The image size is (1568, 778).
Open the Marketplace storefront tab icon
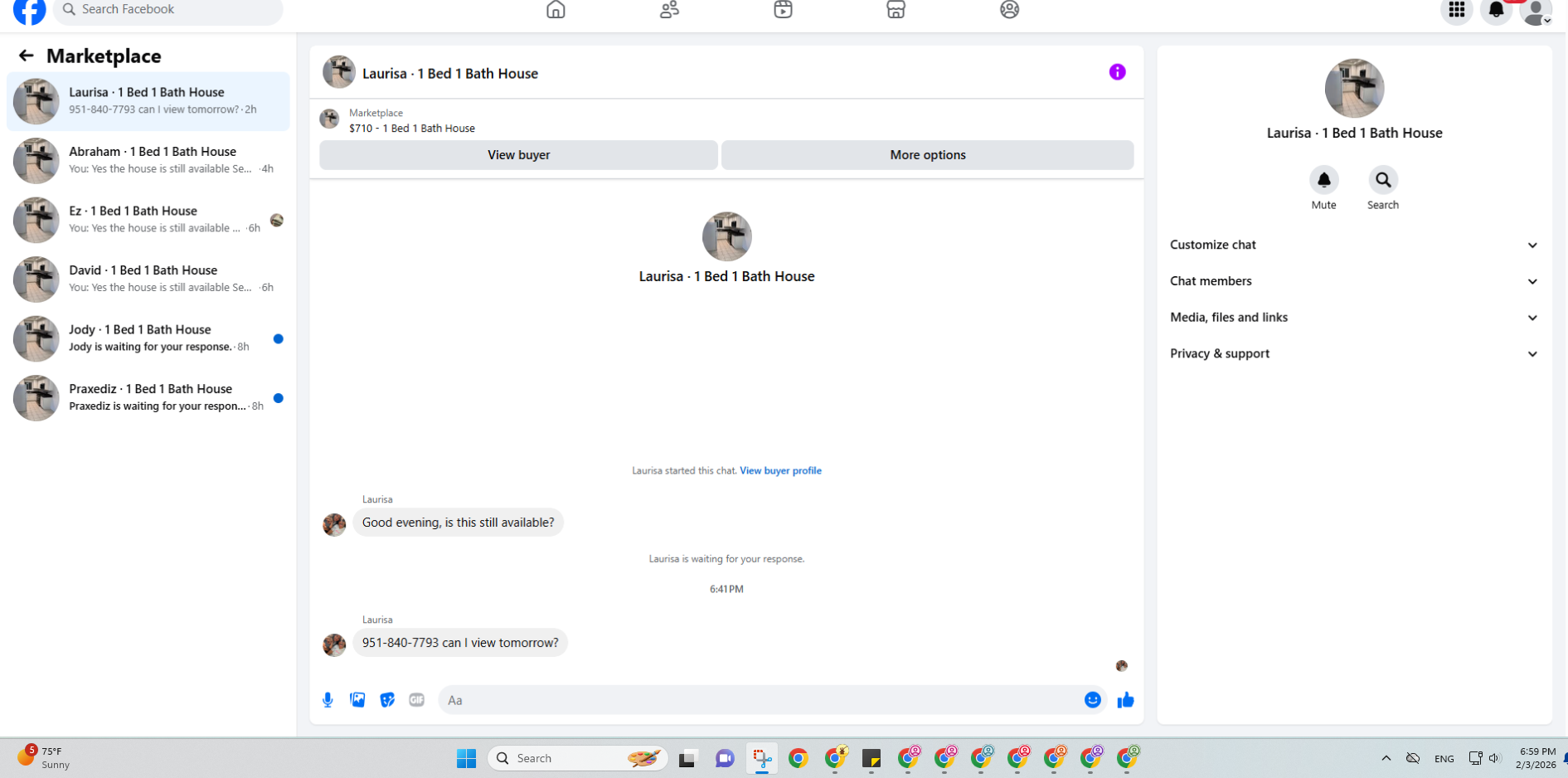[x=896, y=9]
